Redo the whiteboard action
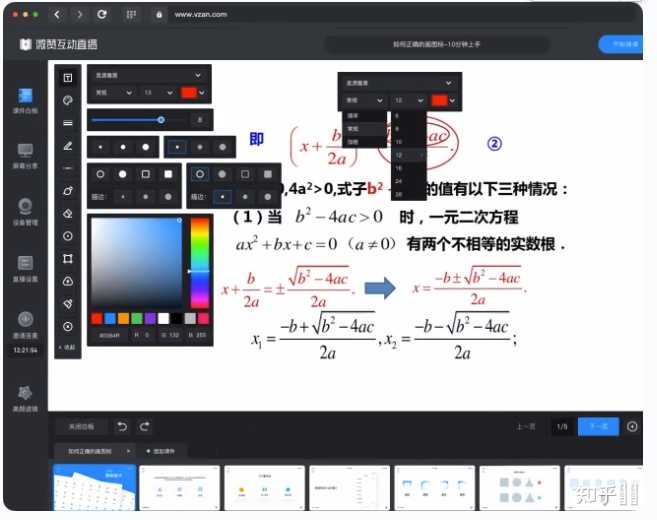 click(x=145, y=427)
